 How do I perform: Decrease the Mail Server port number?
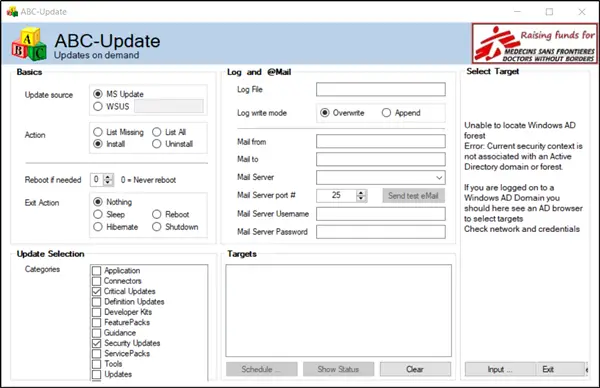361,198
